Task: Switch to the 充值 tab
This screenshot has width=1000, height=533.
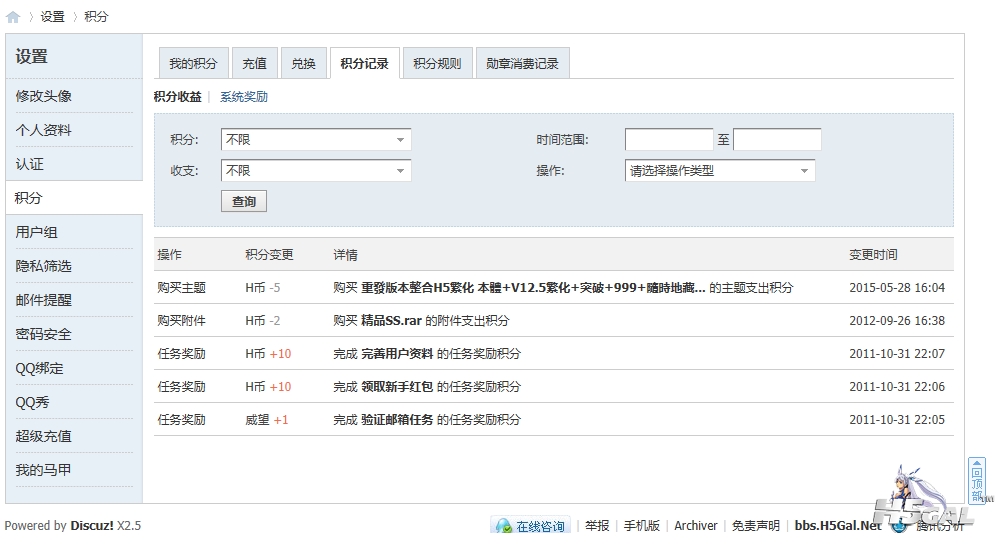Action: pos(255,63)
